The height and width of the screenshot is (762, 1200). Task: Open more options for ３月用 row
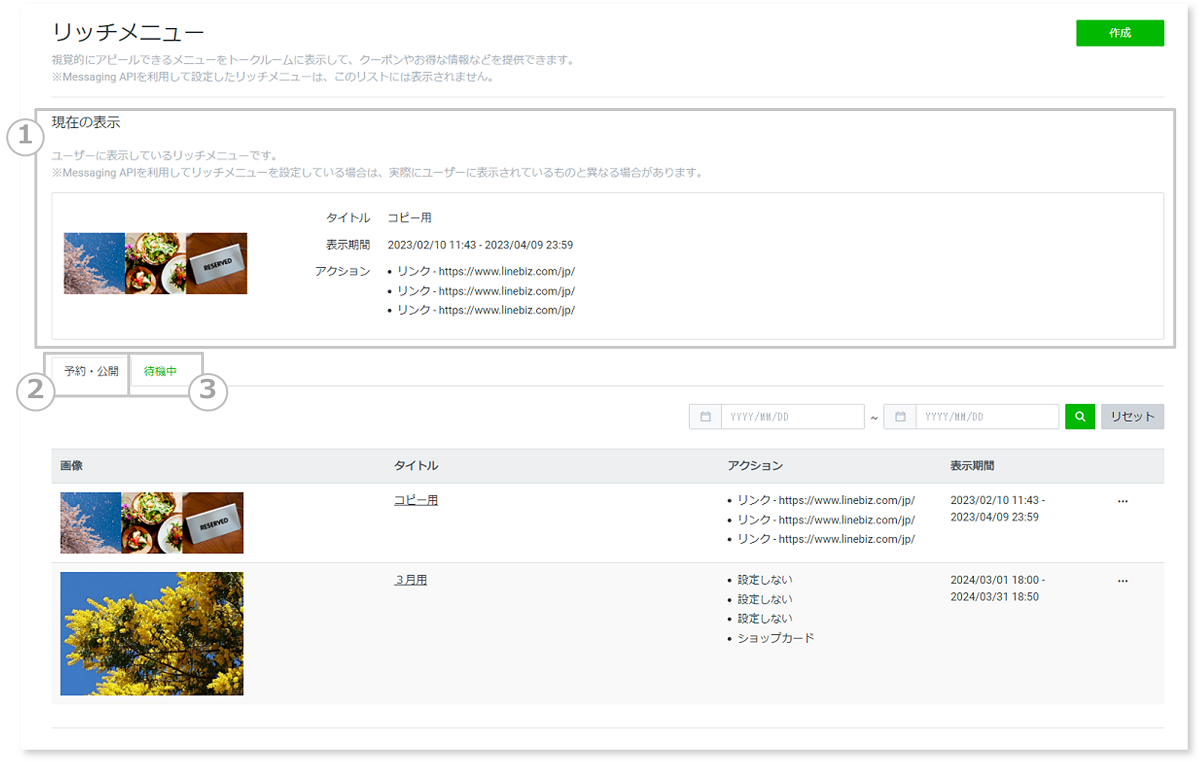(1122, 580)
